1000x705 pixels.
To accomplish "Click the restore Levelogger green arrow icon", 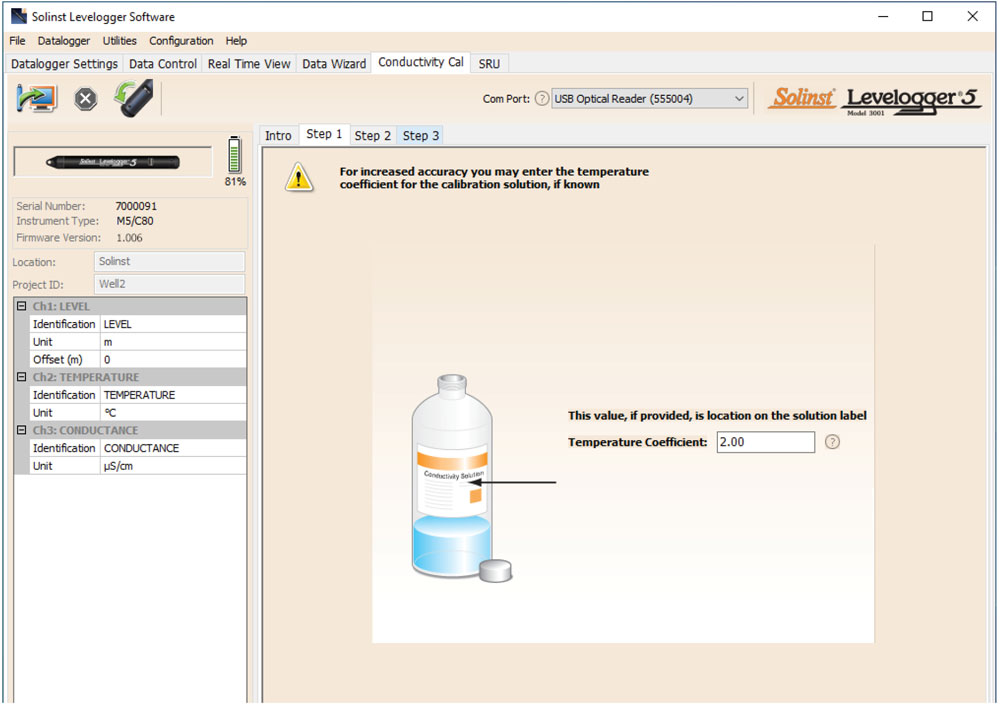I will point(132,99).
